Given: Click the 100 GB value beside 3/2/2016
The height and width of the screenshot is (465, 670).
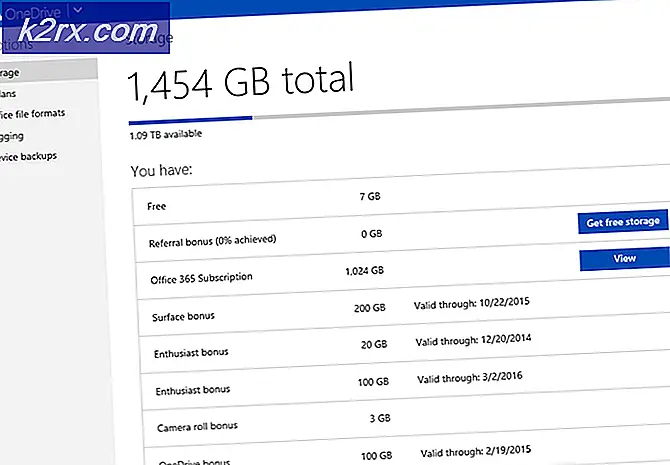Looking at the screenshot, I should 373,382.
